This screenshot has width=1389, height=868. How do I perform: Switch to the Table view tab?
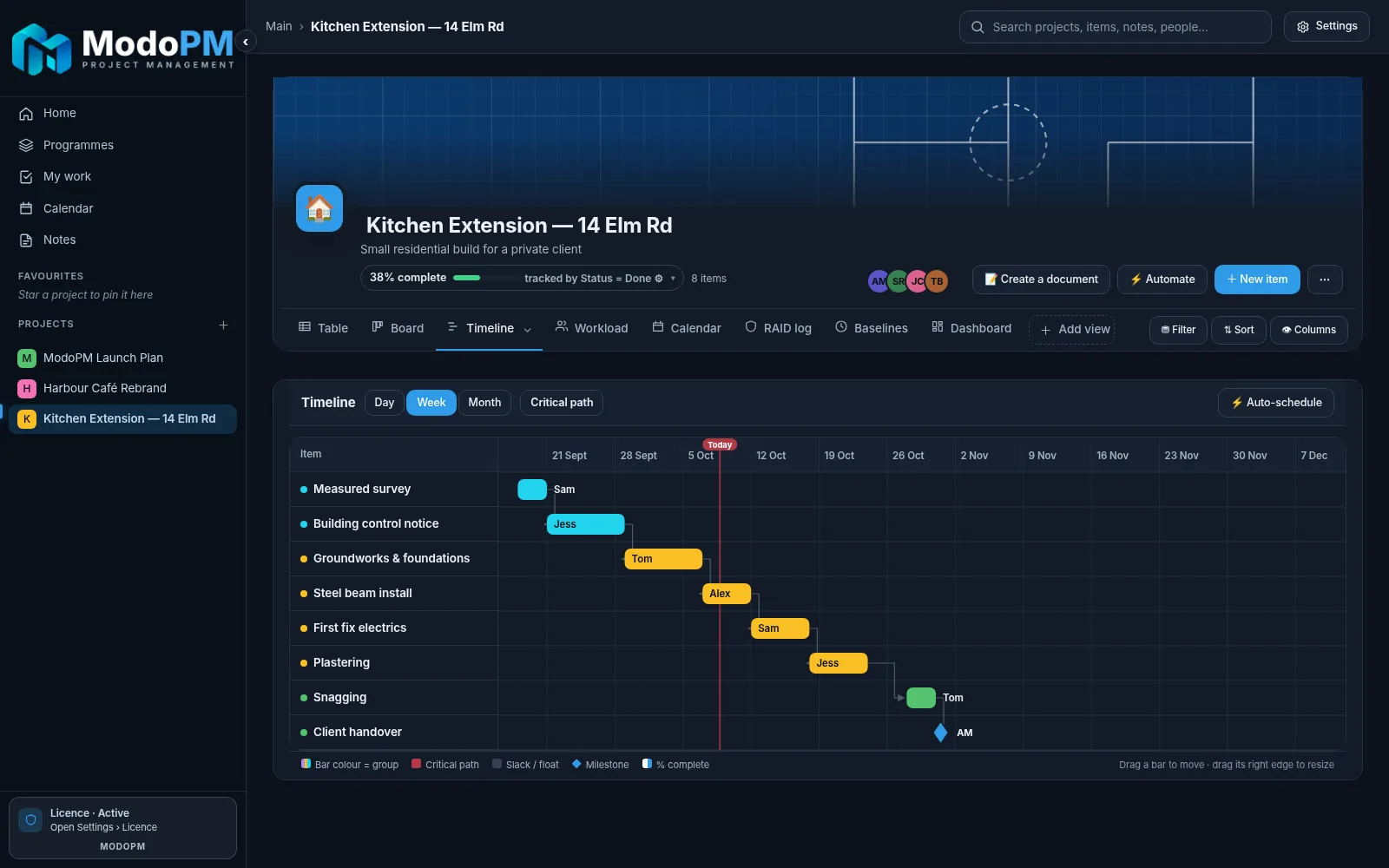[323, 328]
